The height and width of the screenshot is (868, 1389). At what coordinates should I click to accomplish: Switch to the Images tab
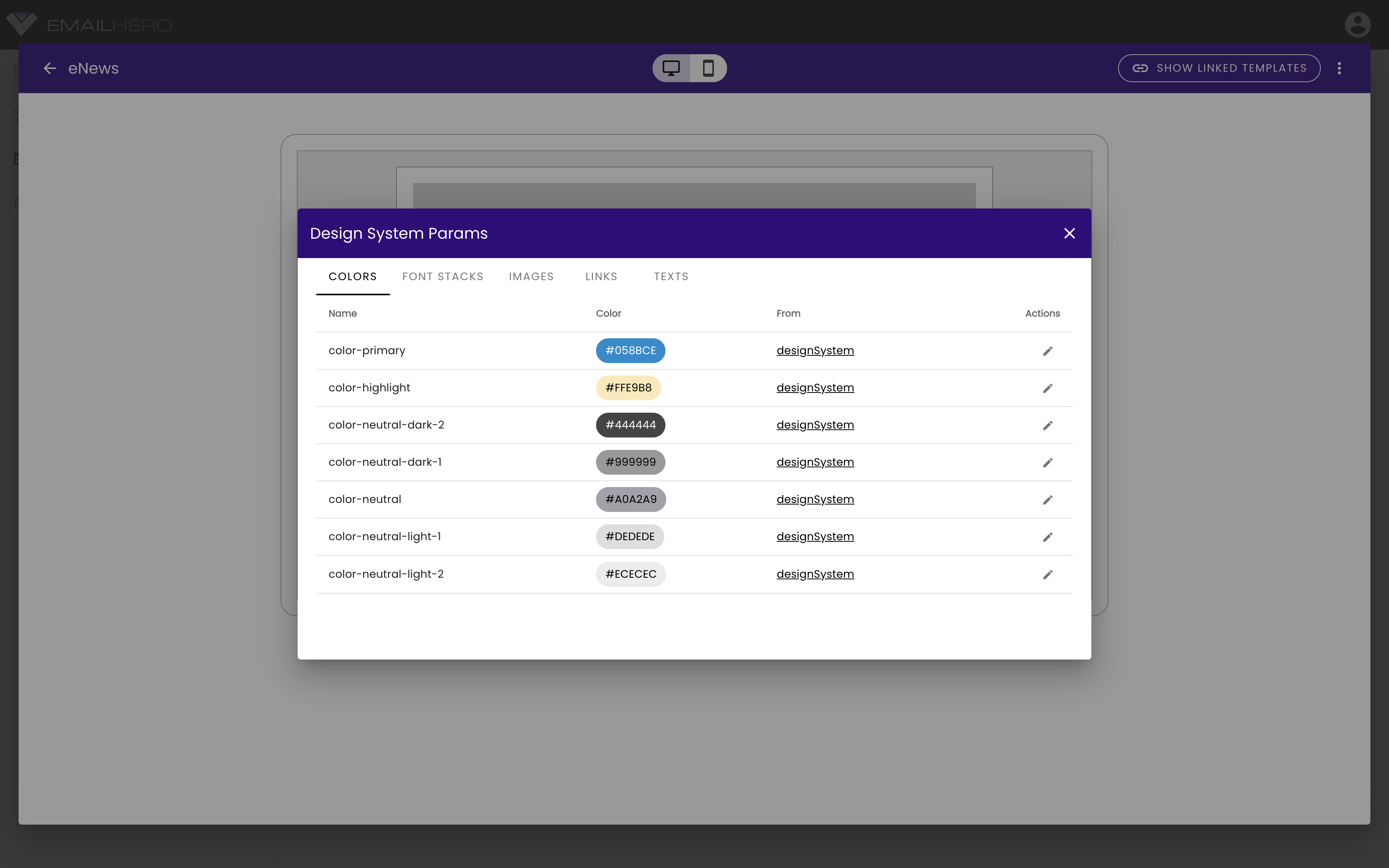(531, 277)
